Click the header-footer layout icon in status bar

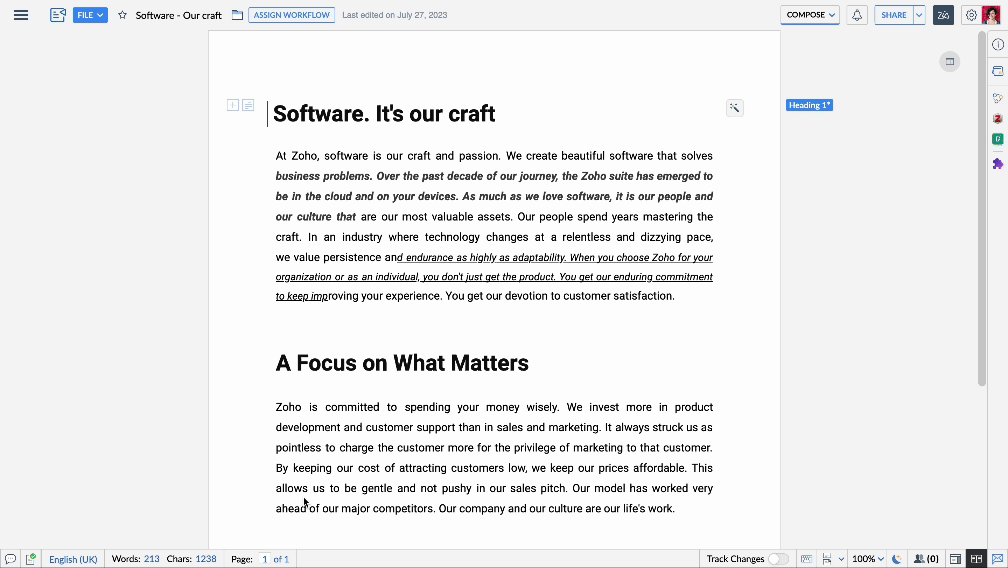955,559
